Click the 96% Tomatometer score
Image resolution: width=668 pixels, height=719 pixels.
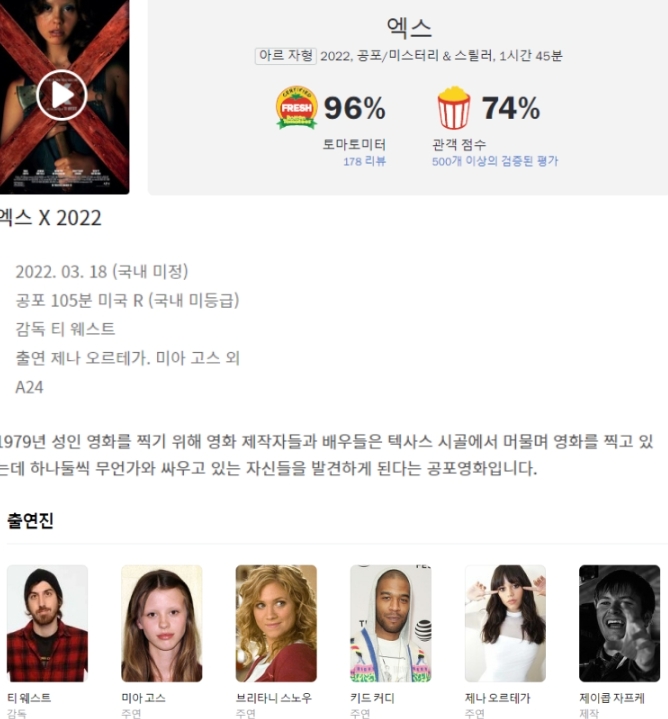pos(354,108)
